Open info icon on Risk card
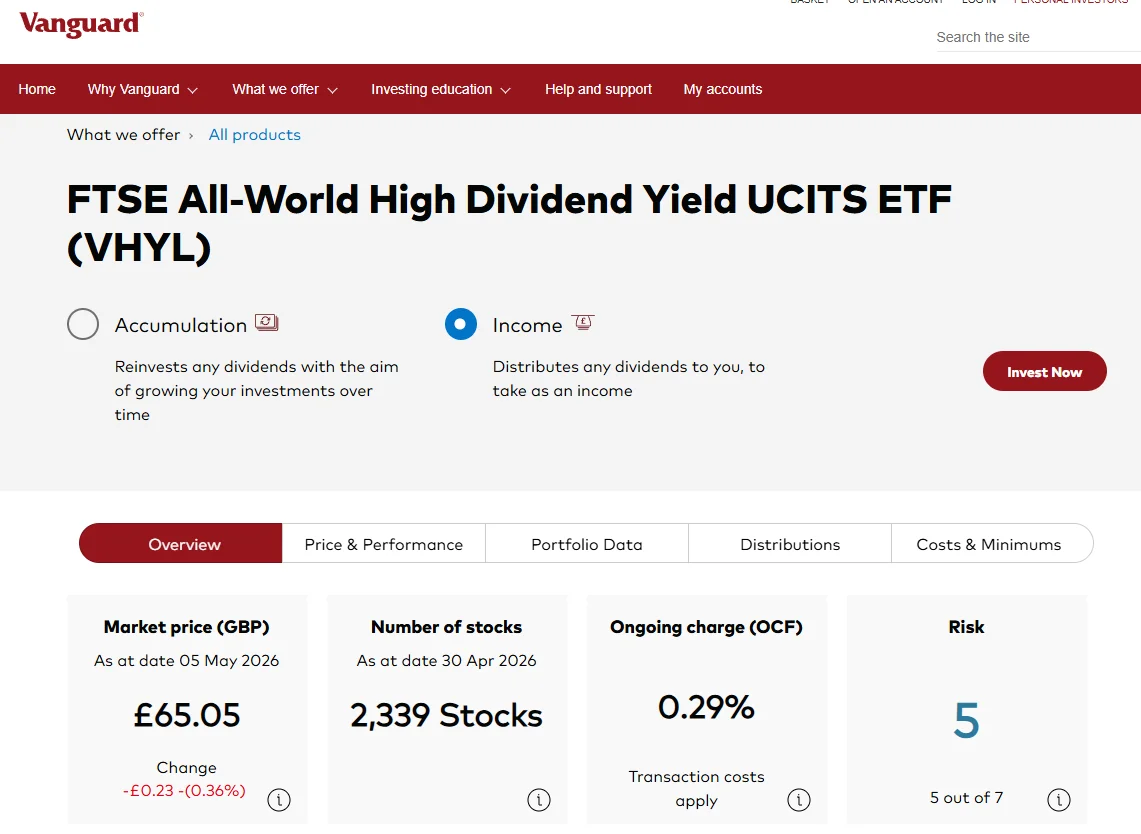This screenshot has height=834, width=1141. coord(1058,800)
